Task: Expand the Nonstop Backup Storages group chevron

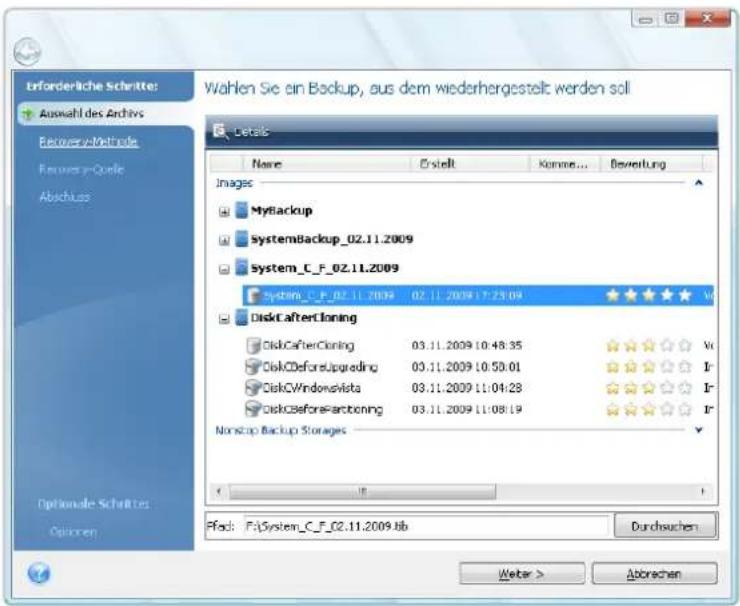Action: 699,430
